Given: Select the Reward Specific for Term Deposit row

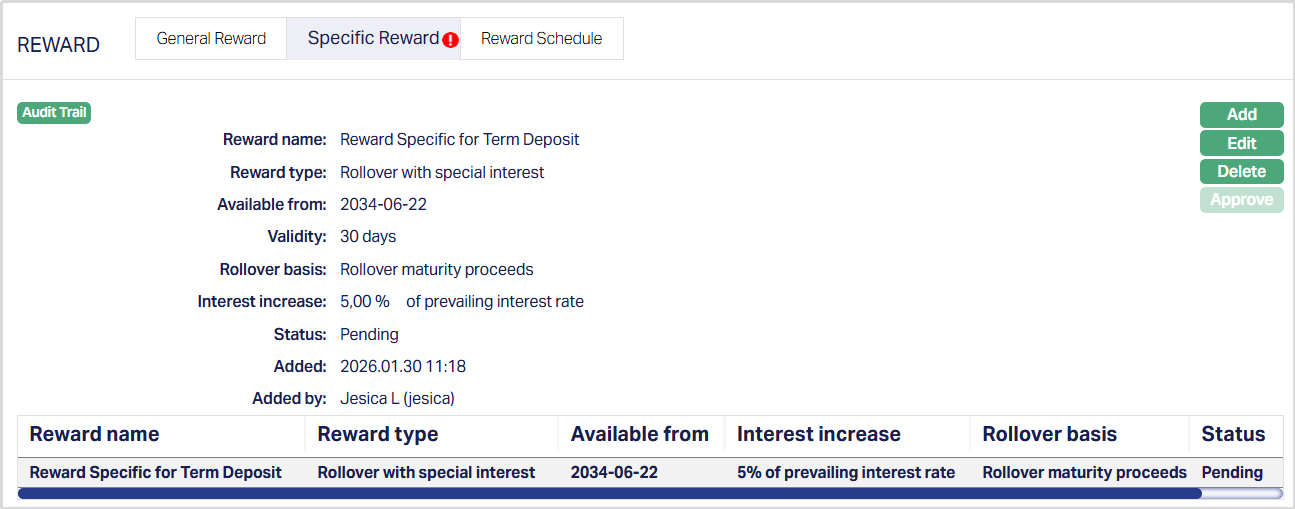Looking at the screenshot, I should pos(156,472).
